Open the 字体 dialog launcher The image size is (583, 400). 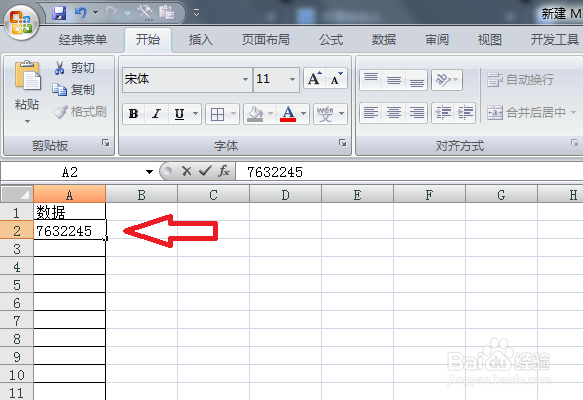pos(342,143)
